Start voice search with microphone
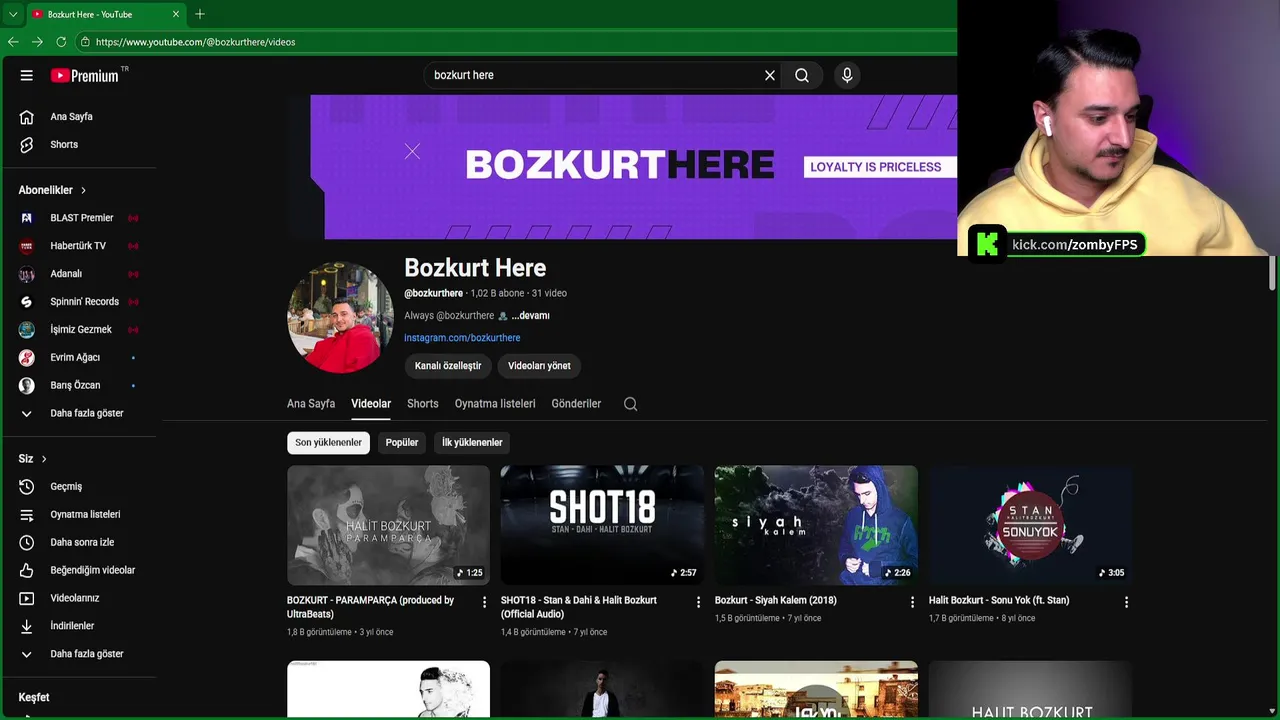Viewport: 1280px width, 720px height. tap(847, 75)
